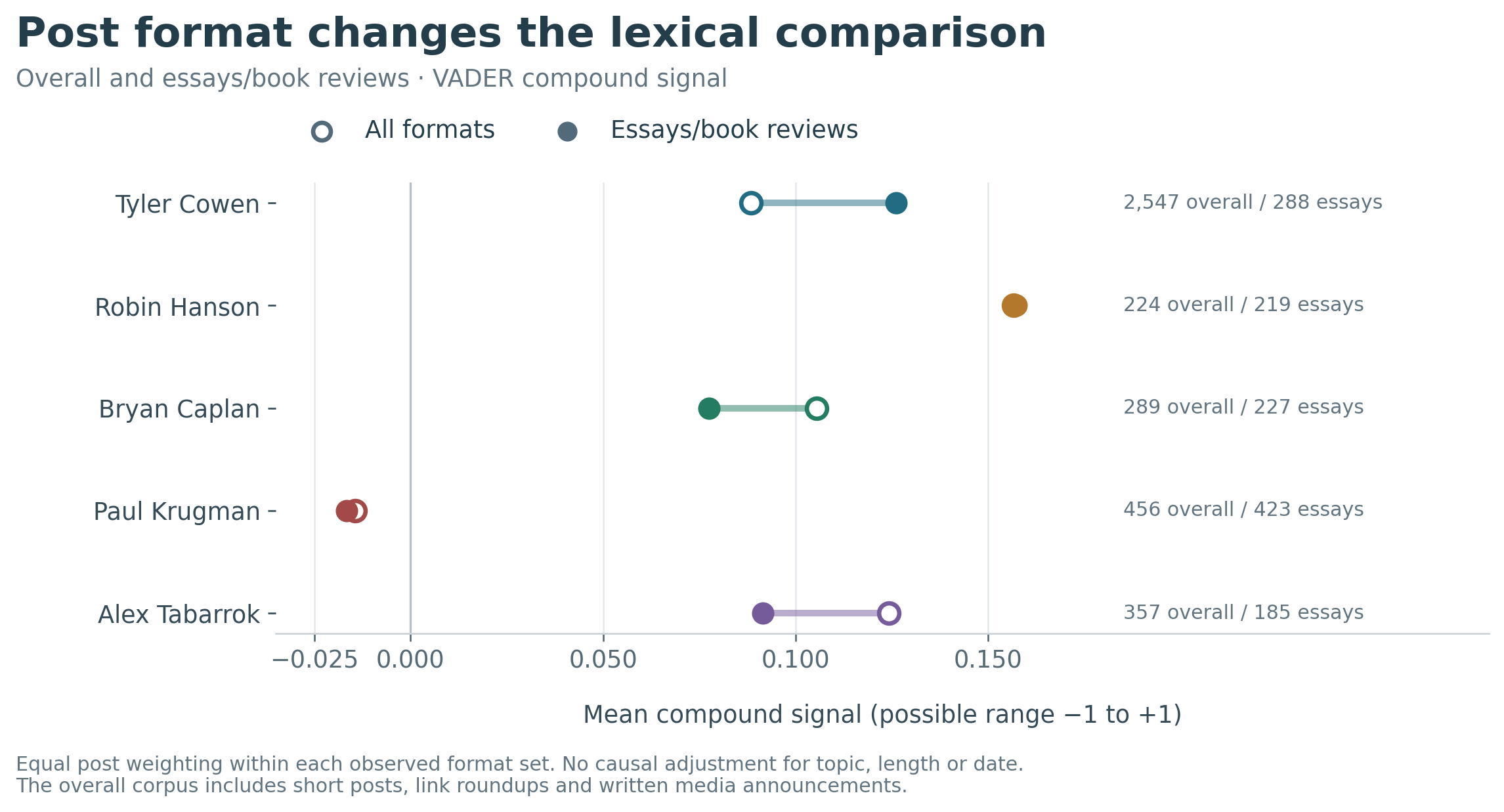Click the 357 overall / 185 essays annotation
The width and height of the screenshot is (1504, 812).
click(1243, 612)
